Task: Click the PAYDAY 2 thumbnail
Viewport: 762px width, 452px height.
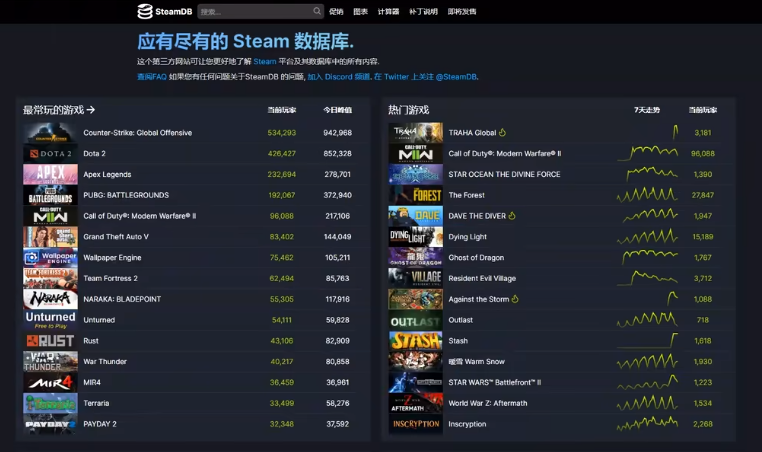Action: (x=50, y=424)
